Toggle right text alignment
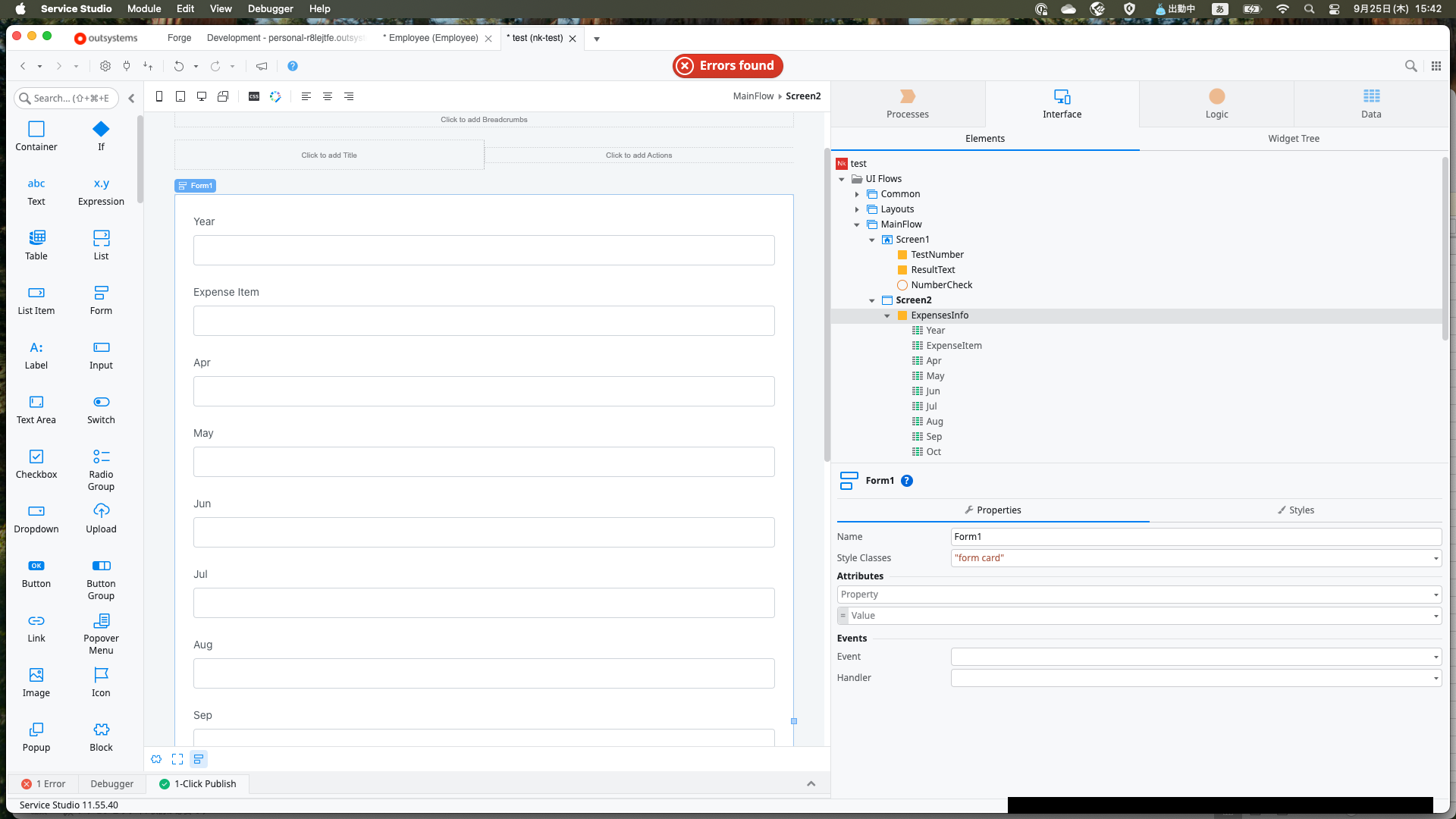The height and width of the screenshot is (819, 1456). [349, 96]
